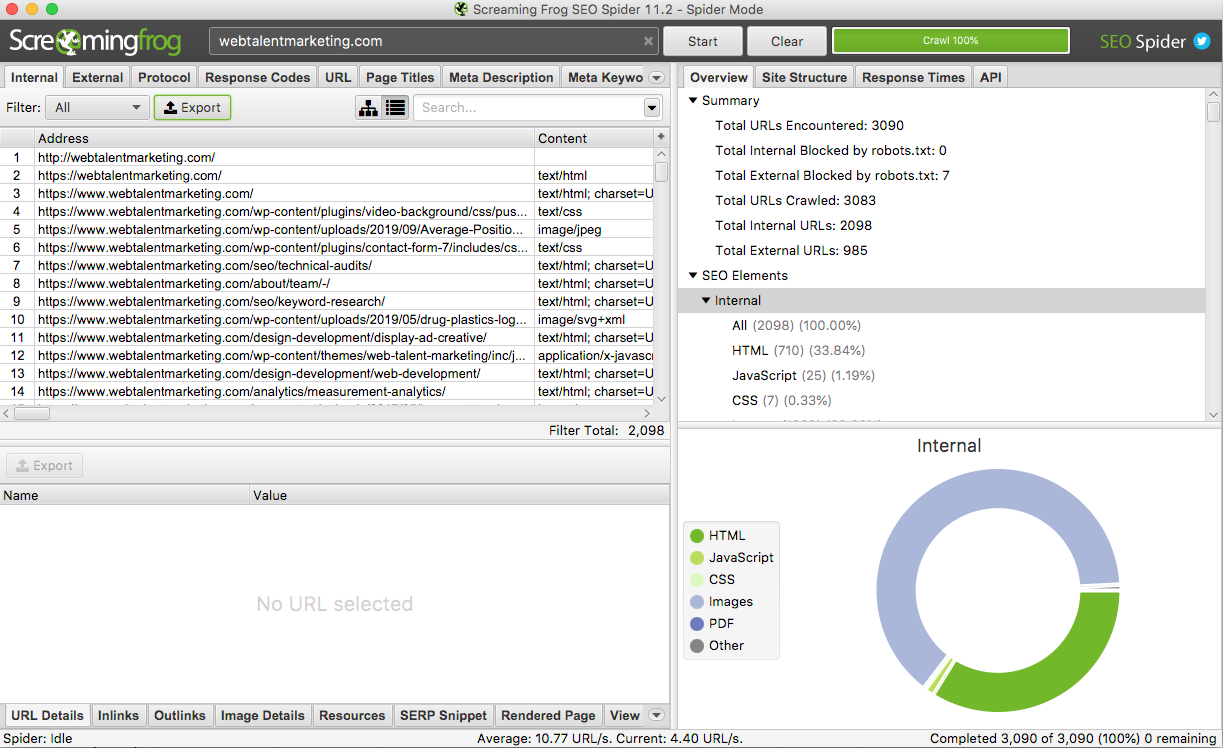Switch to list view icon

(x=396, y=108)
